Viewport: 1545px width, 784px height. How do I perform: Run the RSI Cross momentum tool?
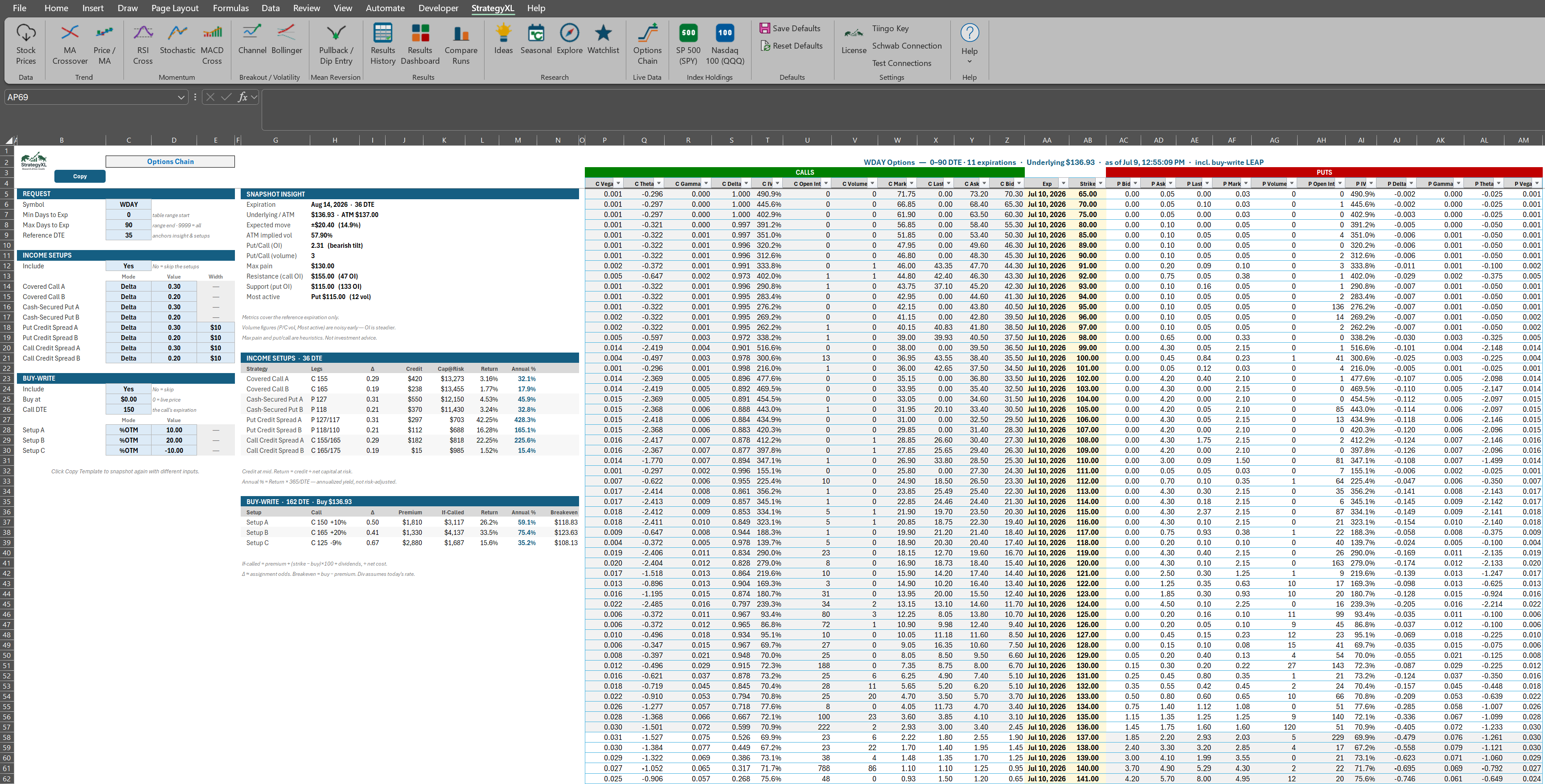pos(143,44)
